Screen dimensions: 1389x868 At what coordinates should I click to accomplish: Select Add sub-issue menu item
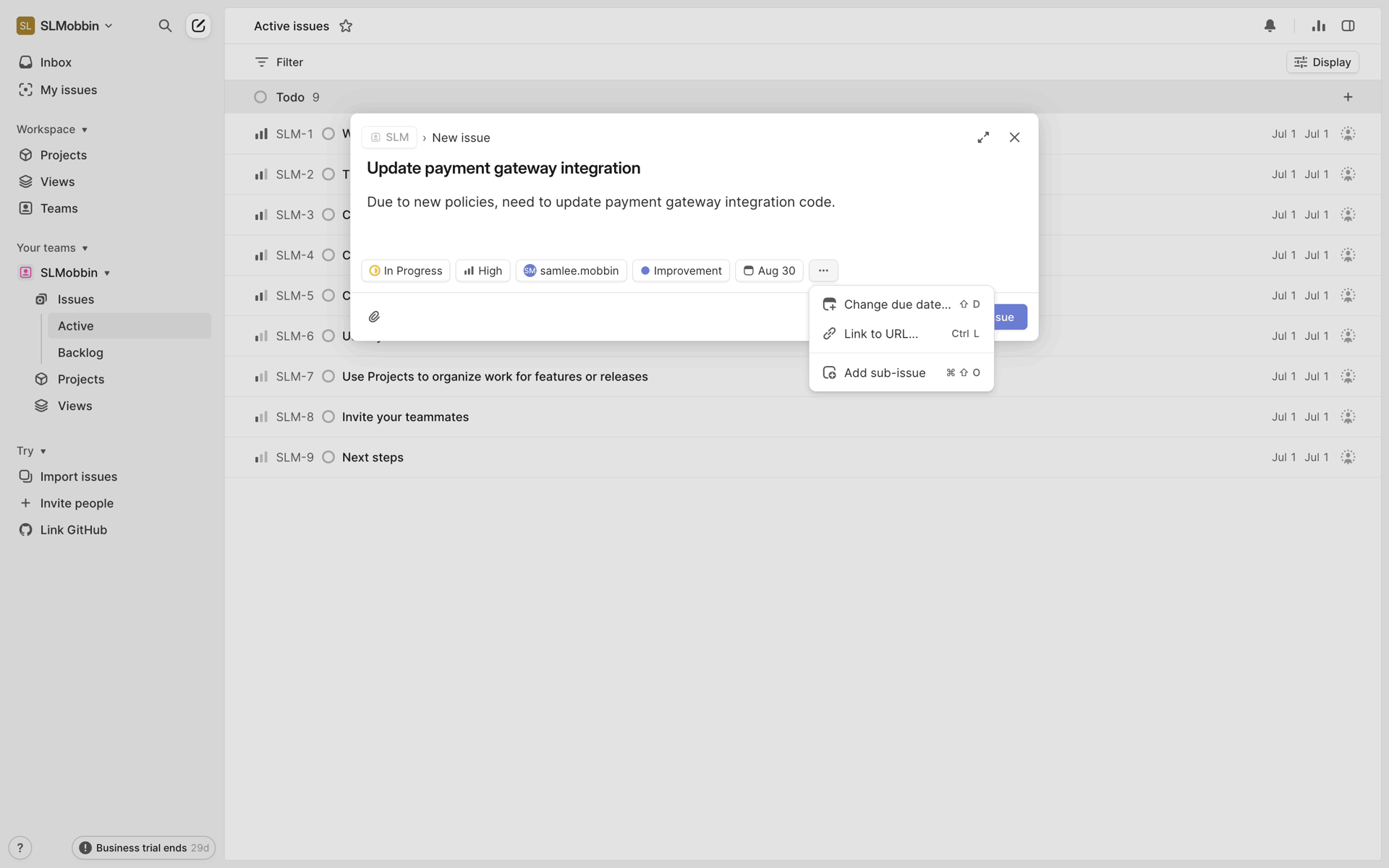[x=901, y=373]
